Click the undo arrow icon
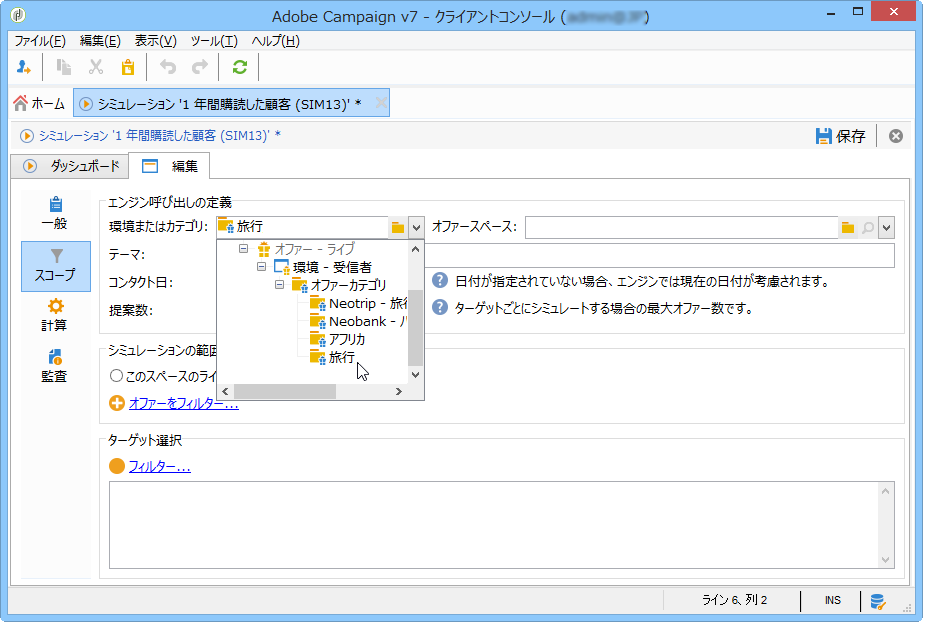The width and height of the screenshot is (938, 632). [x=168, y=67]
